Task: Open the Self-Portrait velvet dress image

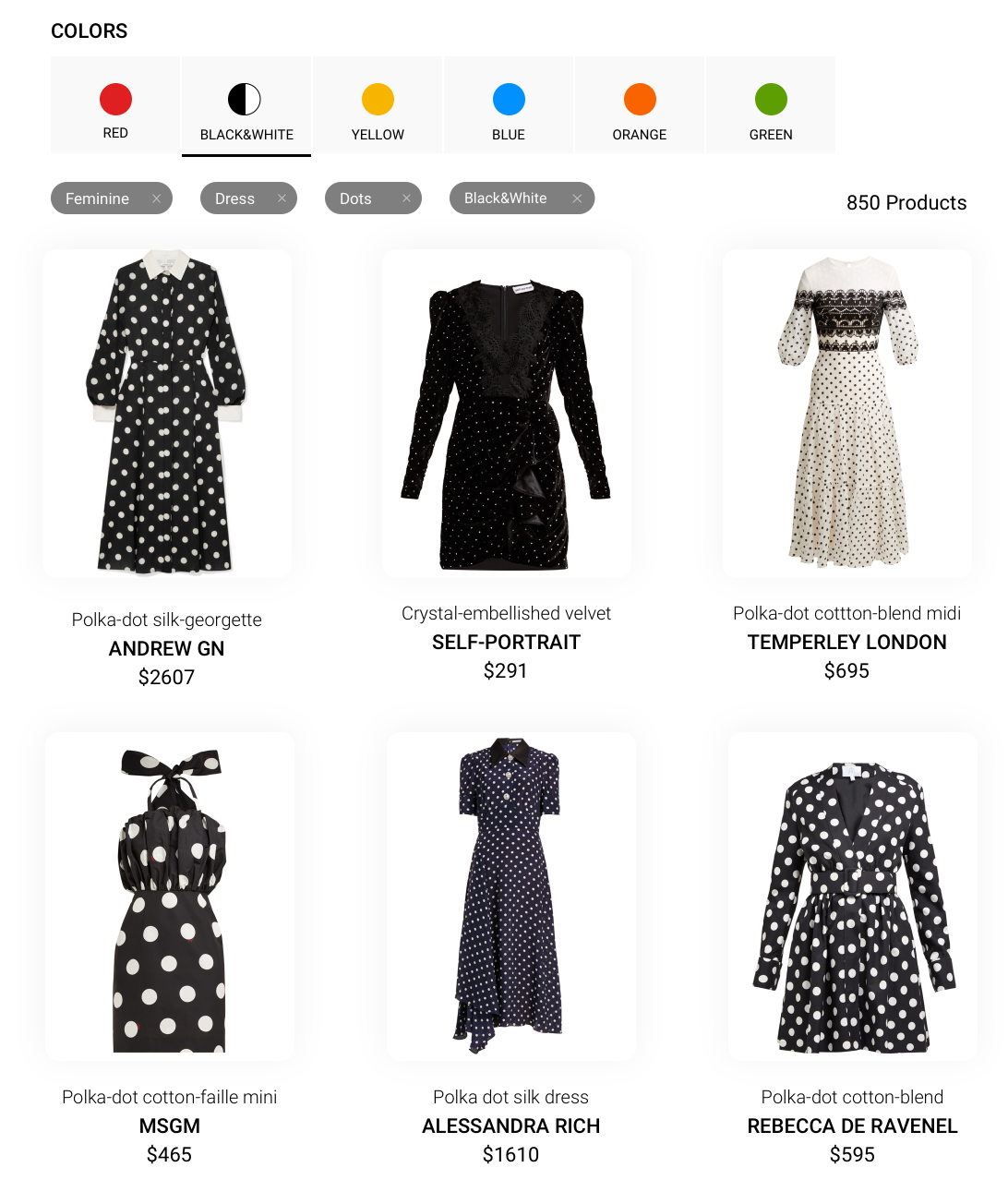Action: 507,414
